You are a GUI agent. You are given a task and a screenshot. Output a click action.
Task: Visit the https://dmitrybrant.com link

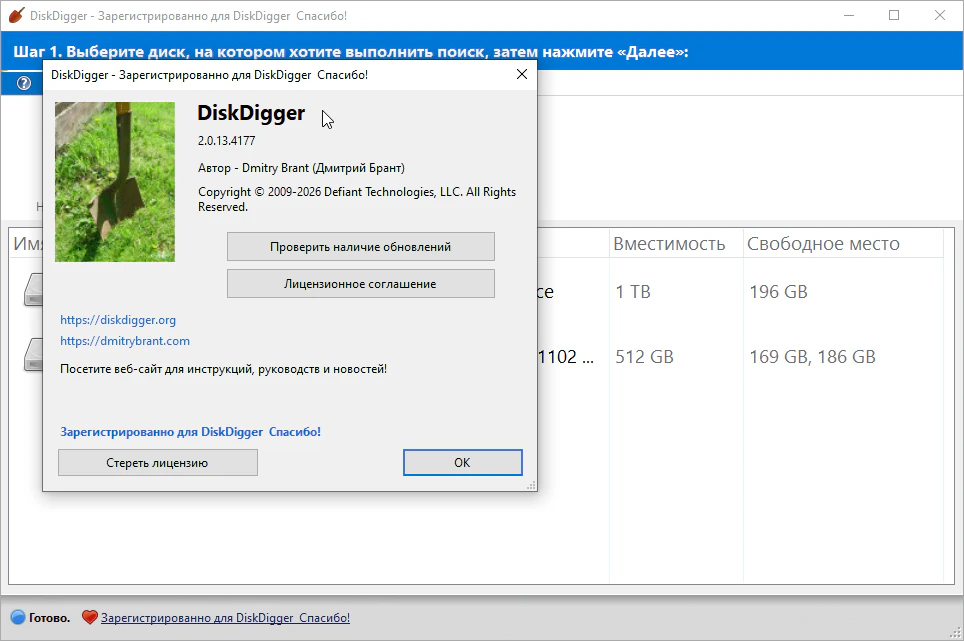tap(125, 341)
